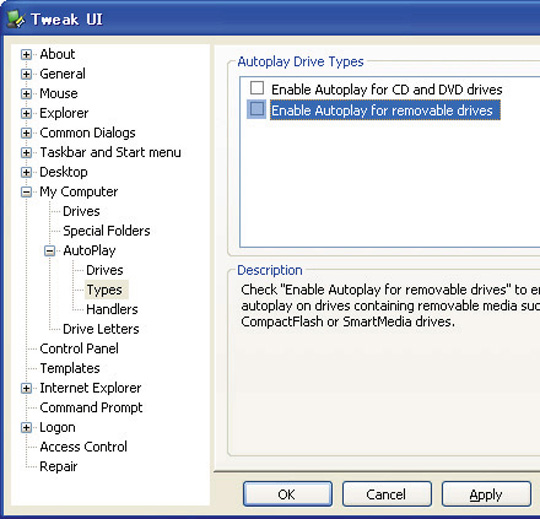
Task: Open Handlers under AutoPlay
Action: 112,309
